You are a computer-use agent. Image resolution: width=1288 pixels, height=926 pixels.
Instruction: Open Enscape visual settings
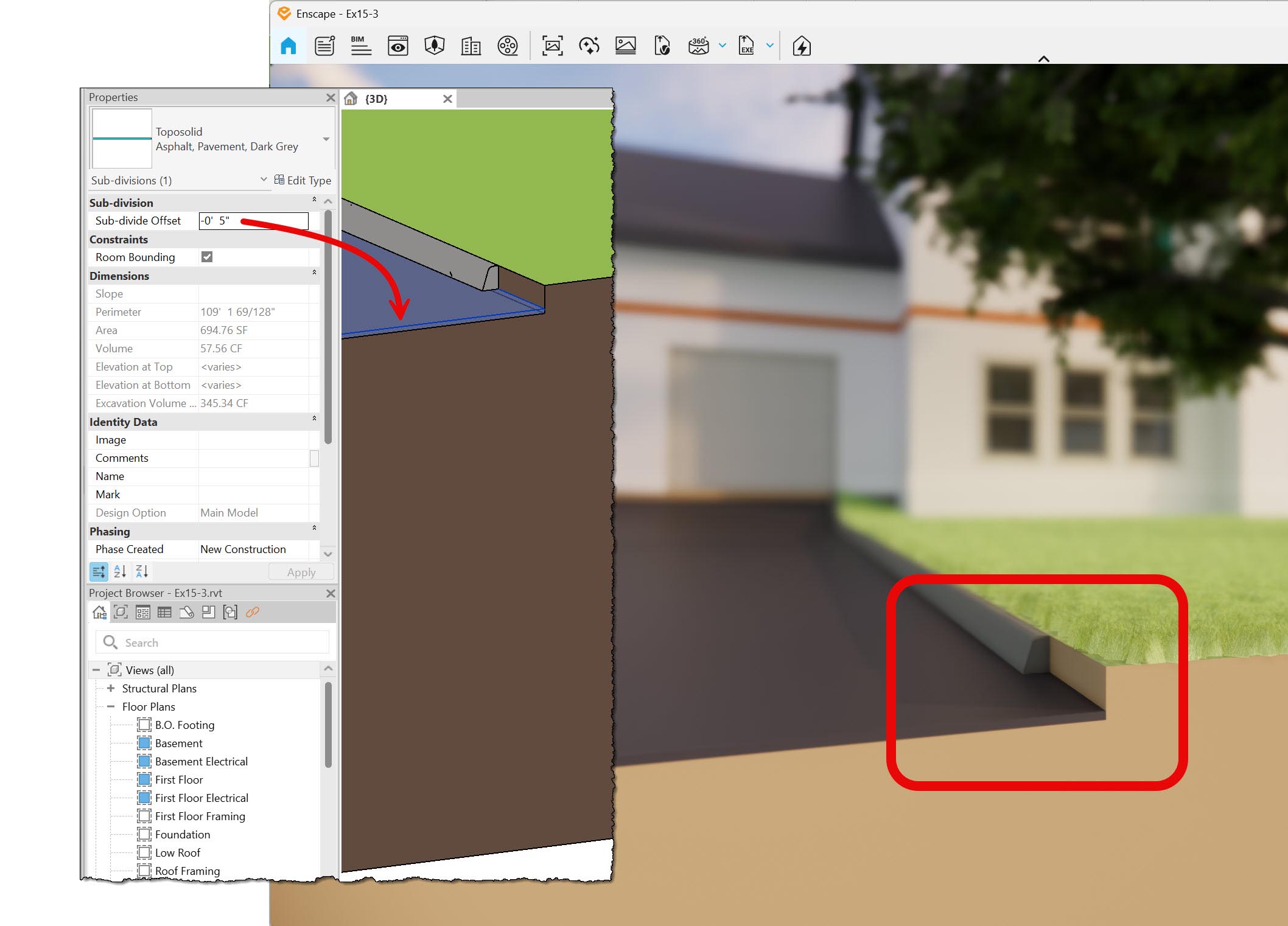397,46
